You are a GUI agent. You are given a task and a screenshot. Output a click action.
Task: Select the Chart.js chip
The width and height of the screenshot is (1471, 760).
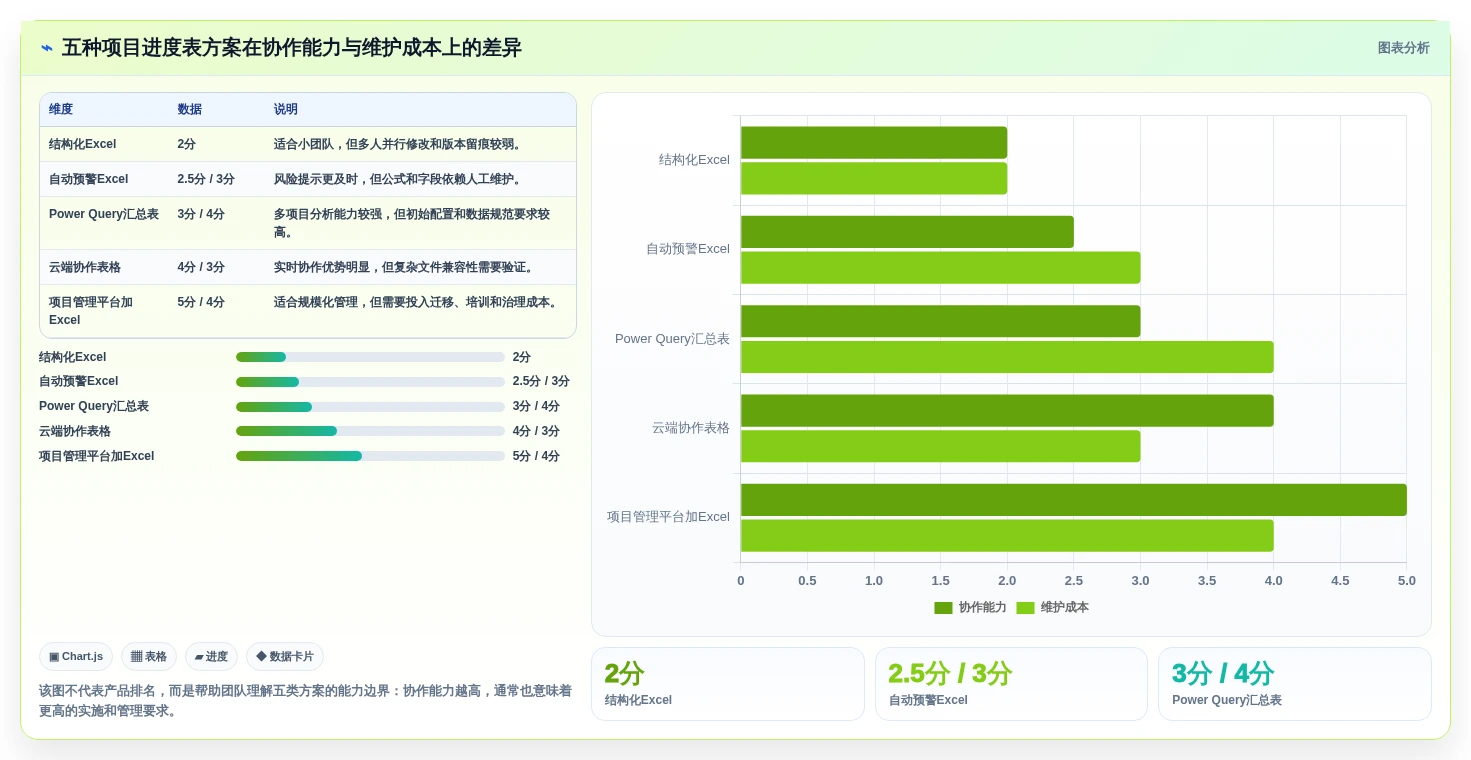point(76,657)
